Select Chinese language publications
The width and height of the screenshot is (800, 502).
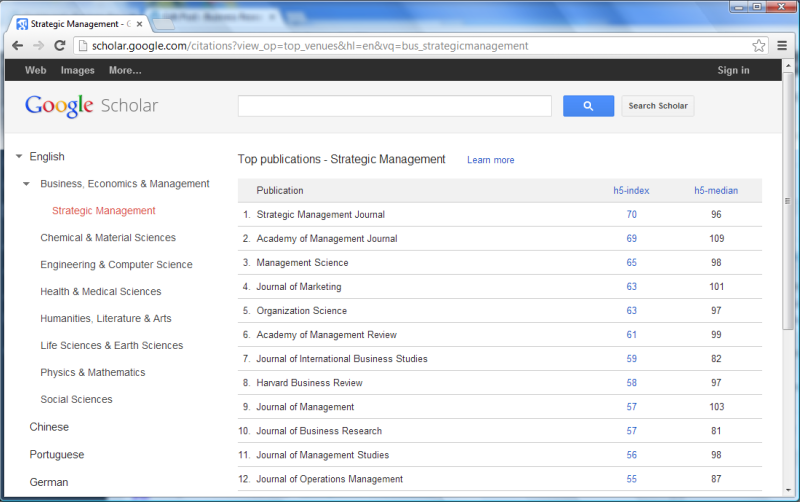pyautogui.click(x=49, y=427)
